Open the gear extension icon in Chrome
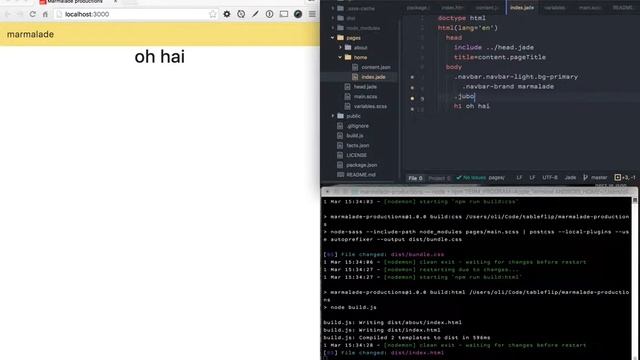 click(x=227, y=14)
